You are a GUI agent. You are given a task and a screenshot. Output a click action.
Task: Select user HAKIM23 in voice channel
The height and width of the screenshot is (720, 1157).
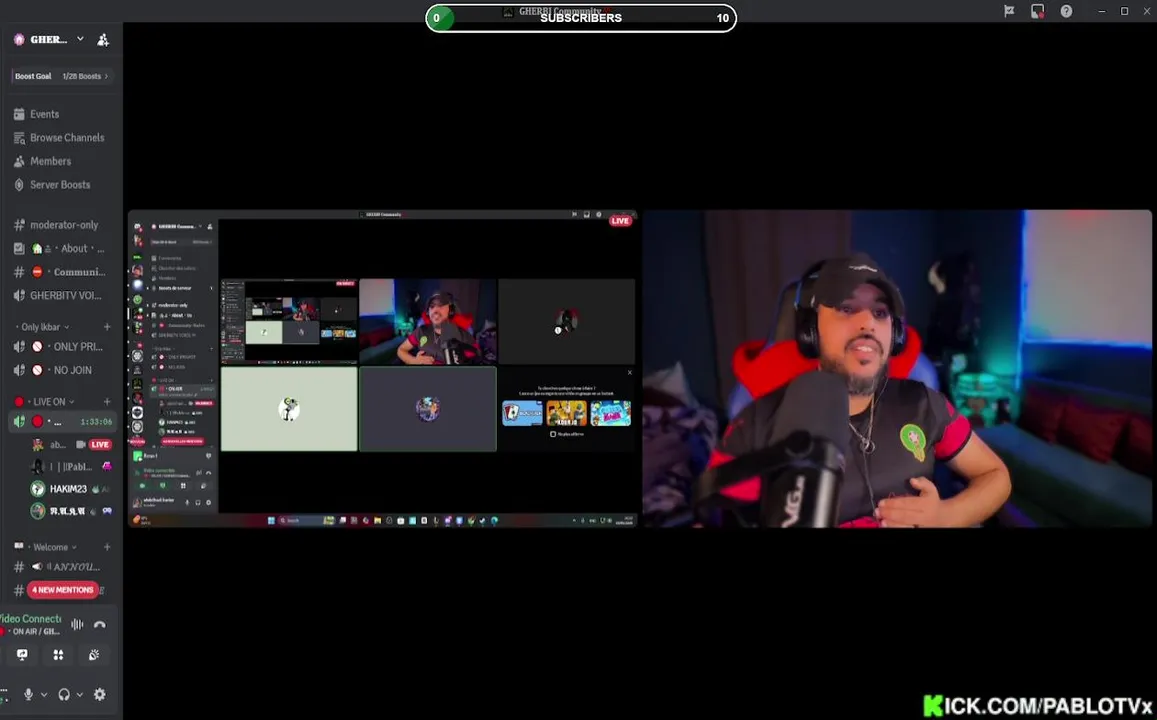tap(71, 489)
